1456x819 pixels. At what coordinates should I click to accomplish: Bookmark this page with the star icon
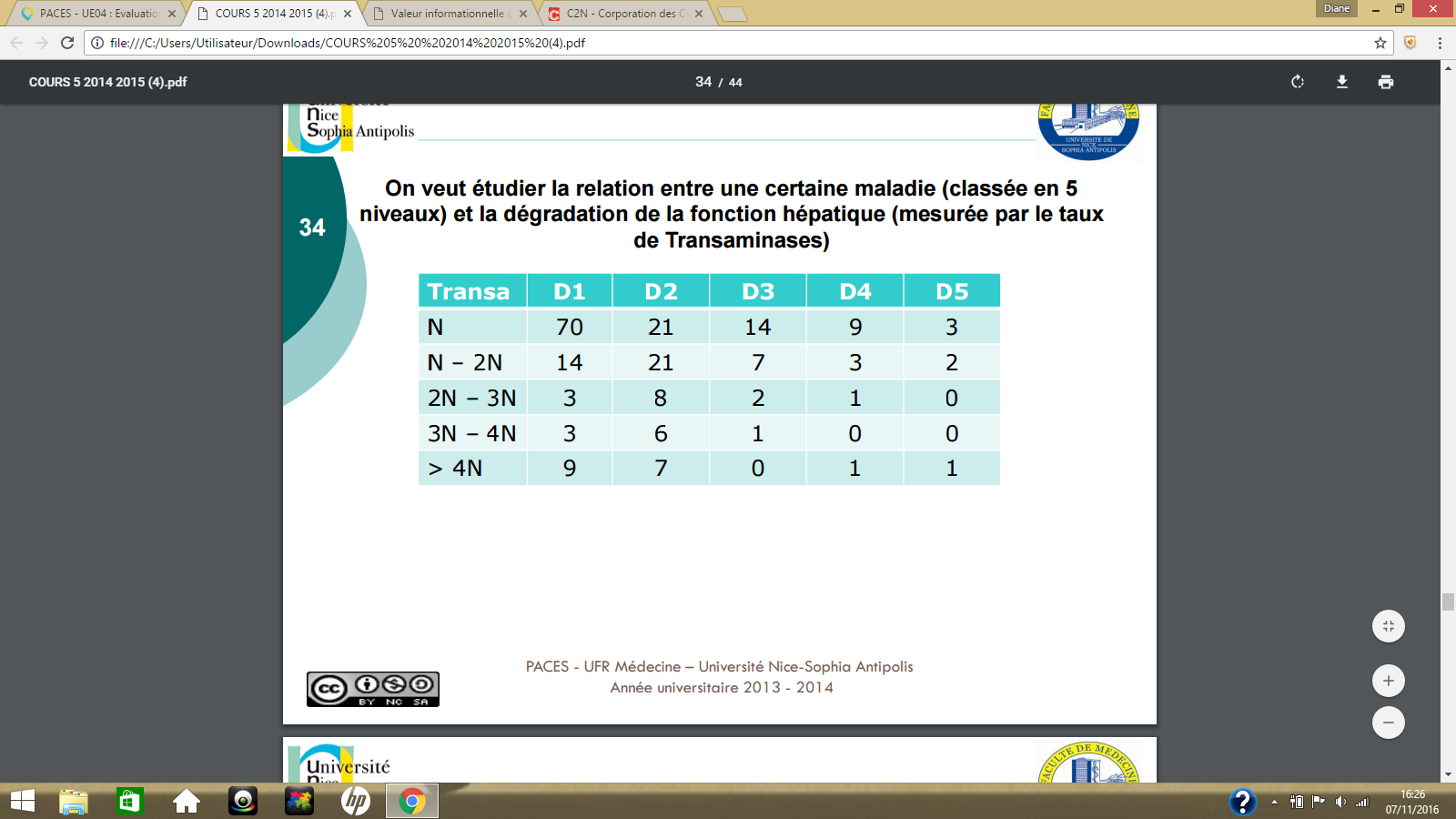[1380, 43]
